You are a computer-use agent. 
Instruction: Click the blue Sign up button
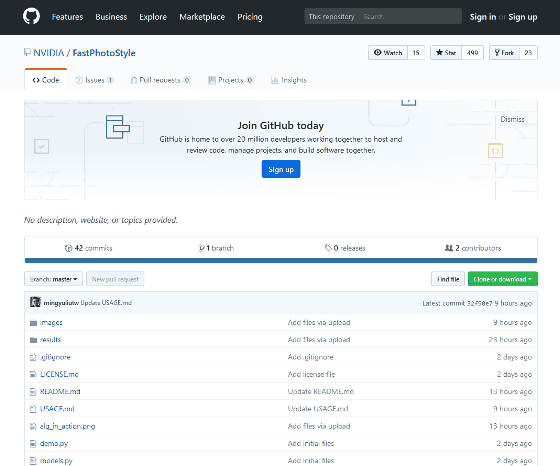coord(281,169)
